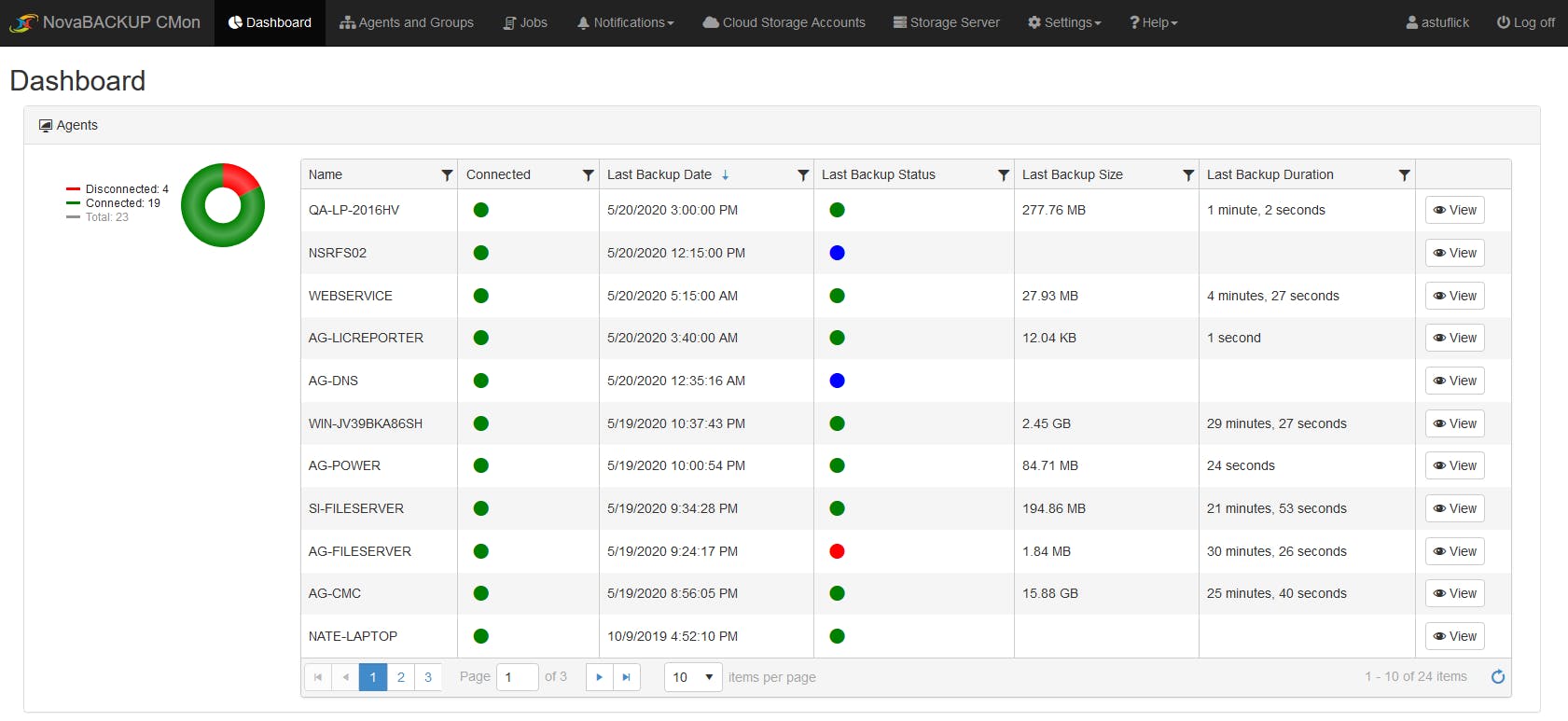View the NATE-LAPTOP agent
Screen dimensions: 1568x721
tap(1454, 636)
